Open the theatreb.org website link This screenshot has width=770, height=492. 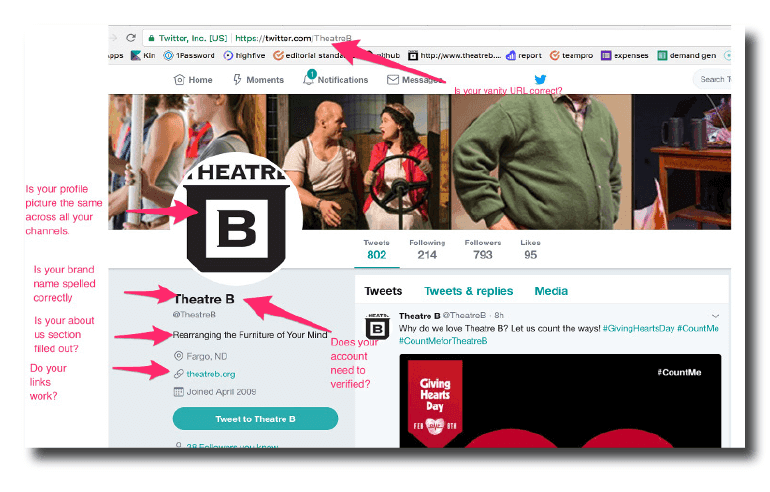point(211,374)
